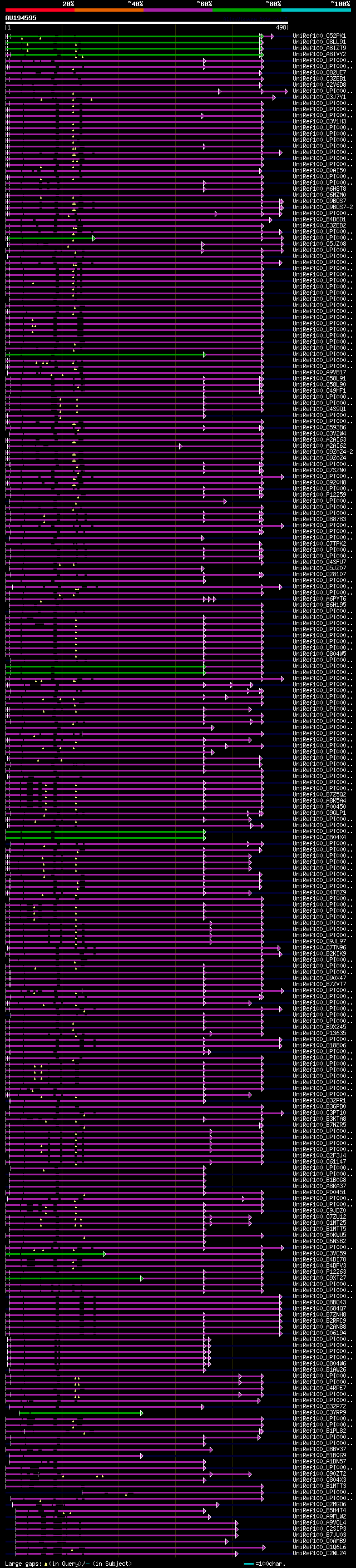Click hit label UniRef100_B2KIK9
The image size is (356, 1568).
click(319, 954)
